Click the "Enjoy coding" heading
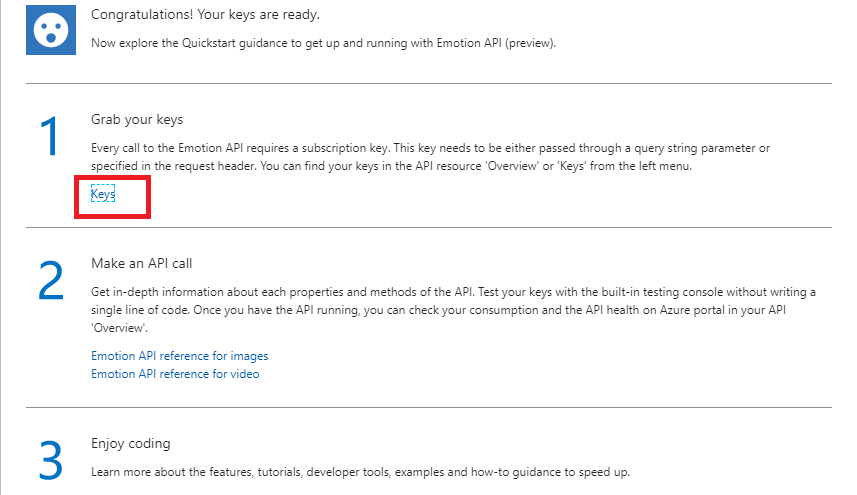Viewport: 857px width, 495px height. pyautogui.click(x=131, y=443)
